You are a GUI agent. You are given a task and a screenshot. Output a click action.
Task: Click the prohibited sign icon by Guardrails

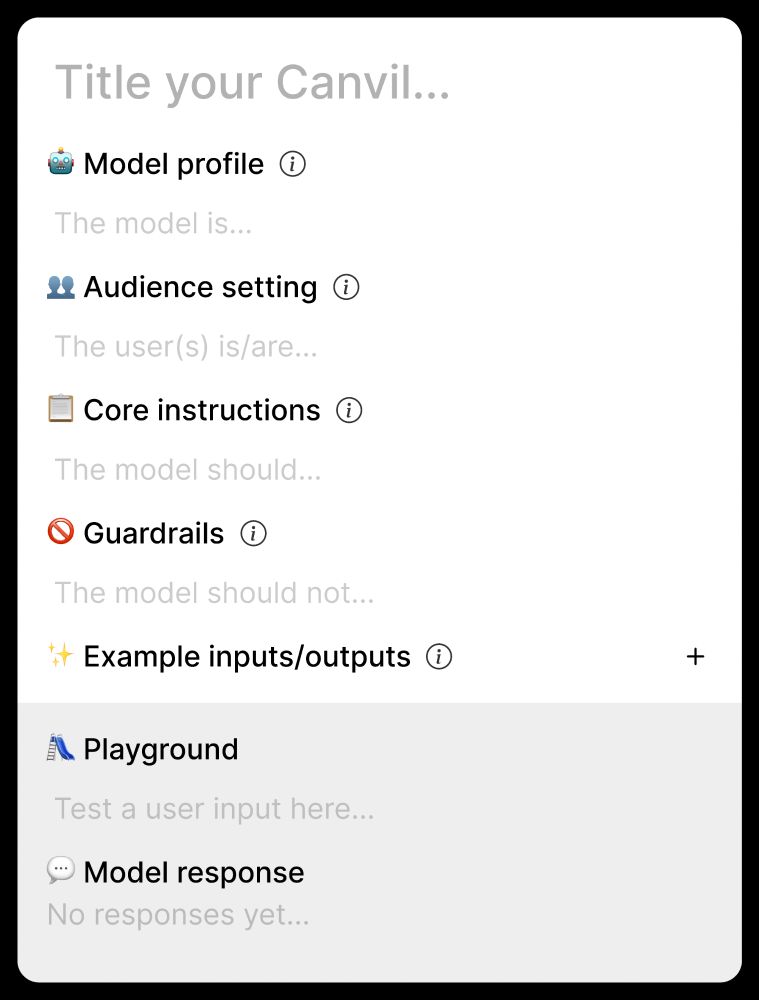click(61, 532)
